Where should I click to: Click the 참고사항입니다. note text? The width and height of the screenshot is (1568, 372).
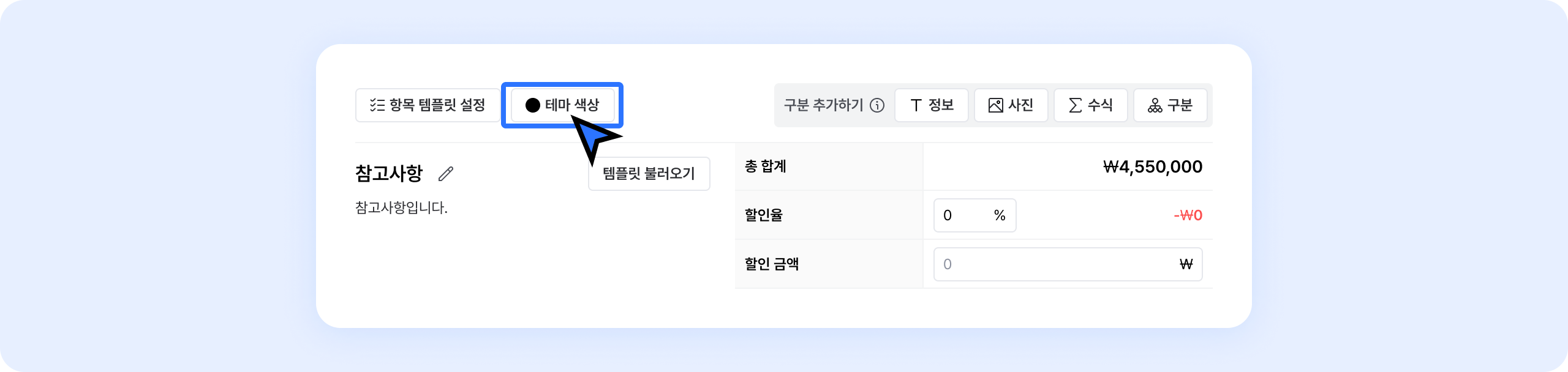401,208
